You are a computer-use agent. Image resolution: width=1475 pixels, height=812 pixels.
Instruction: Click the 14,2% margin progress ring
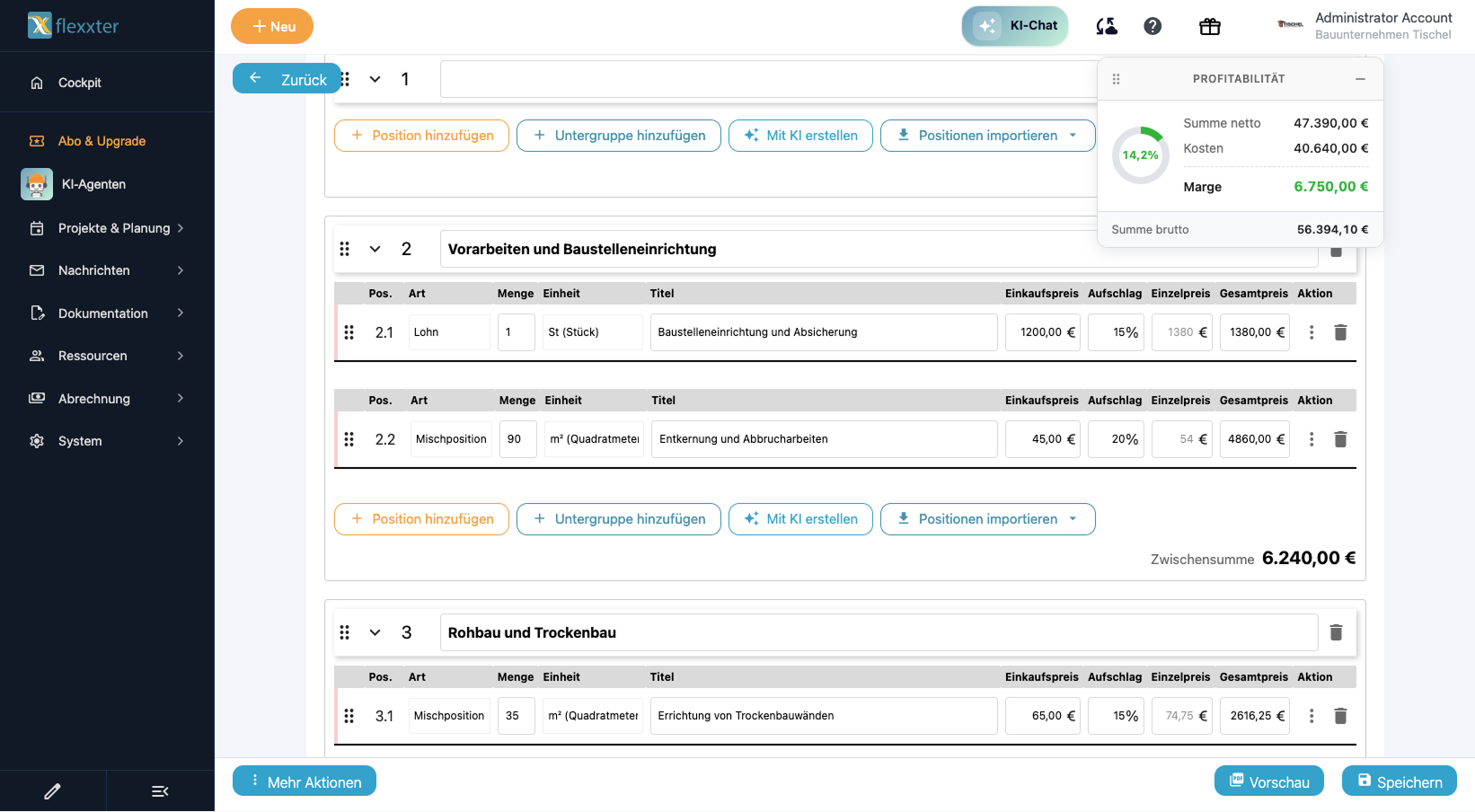pyautogui.click(x=1141, y=155)
